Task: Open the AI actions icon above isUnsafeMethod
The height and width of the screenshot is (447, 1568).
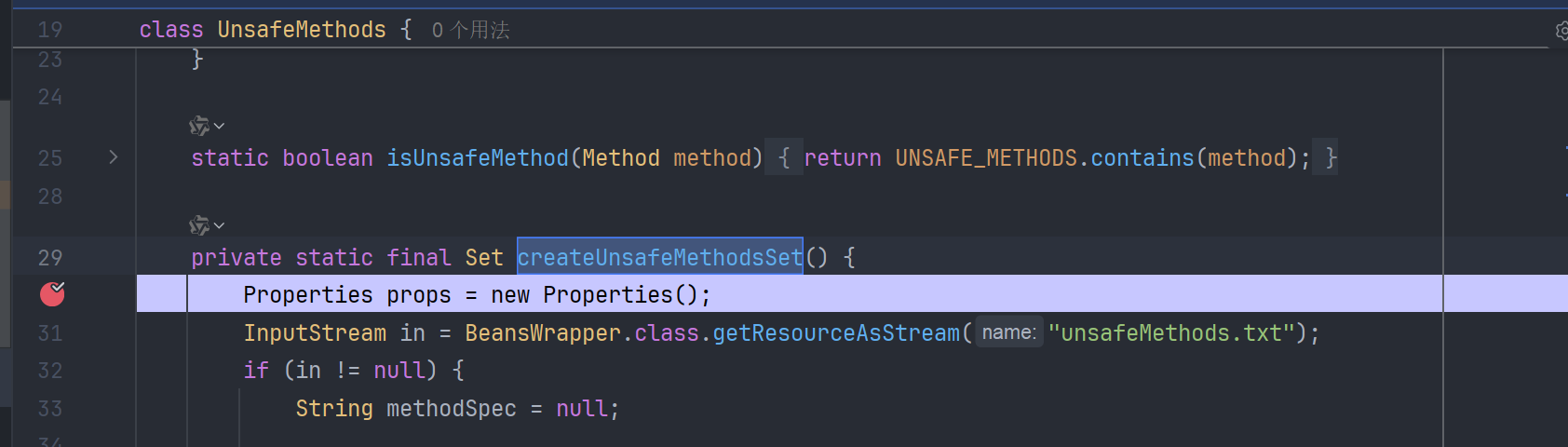Action: pos(199,126)
